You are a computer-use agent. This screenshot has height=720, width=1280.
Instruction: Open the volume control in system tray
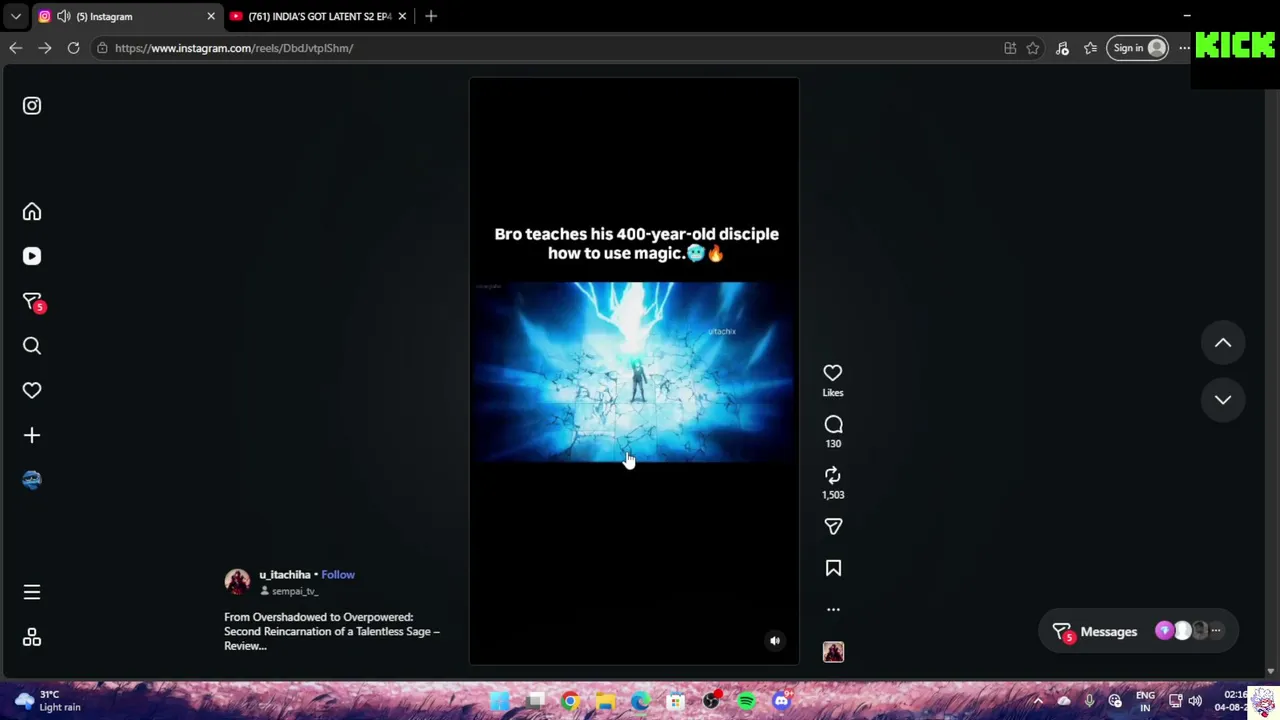coord(1195,701)
